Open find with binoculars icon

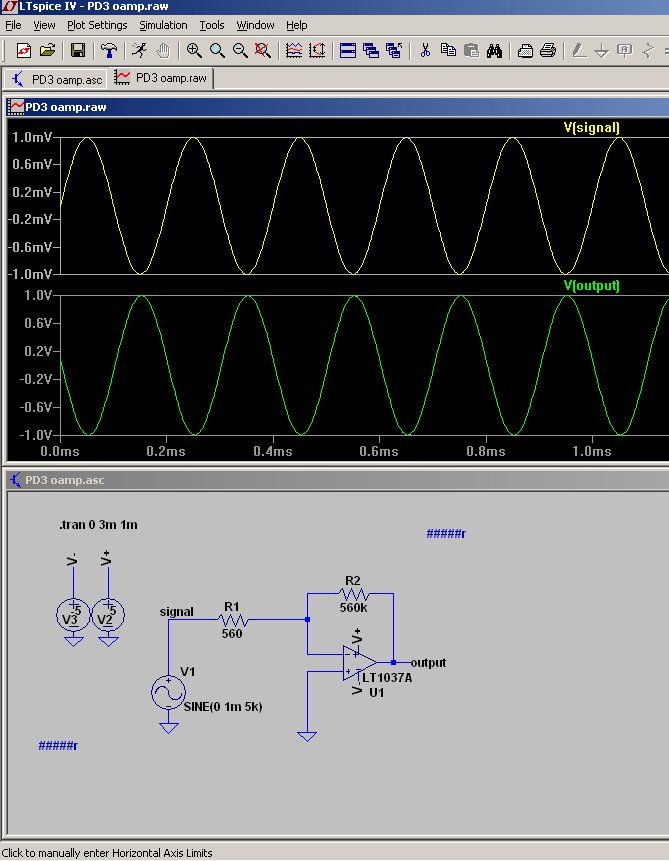tap(494, 51)
